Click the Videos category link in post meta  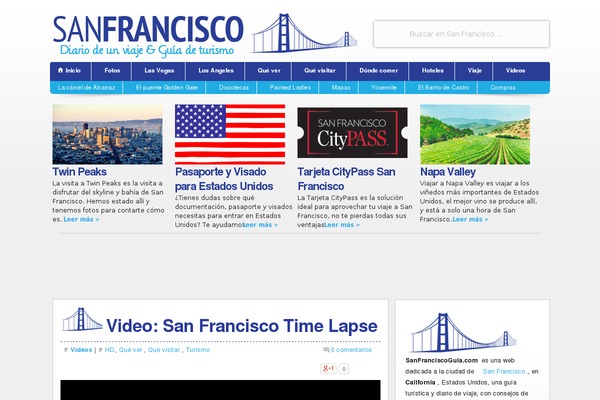[x=81, y=350]
